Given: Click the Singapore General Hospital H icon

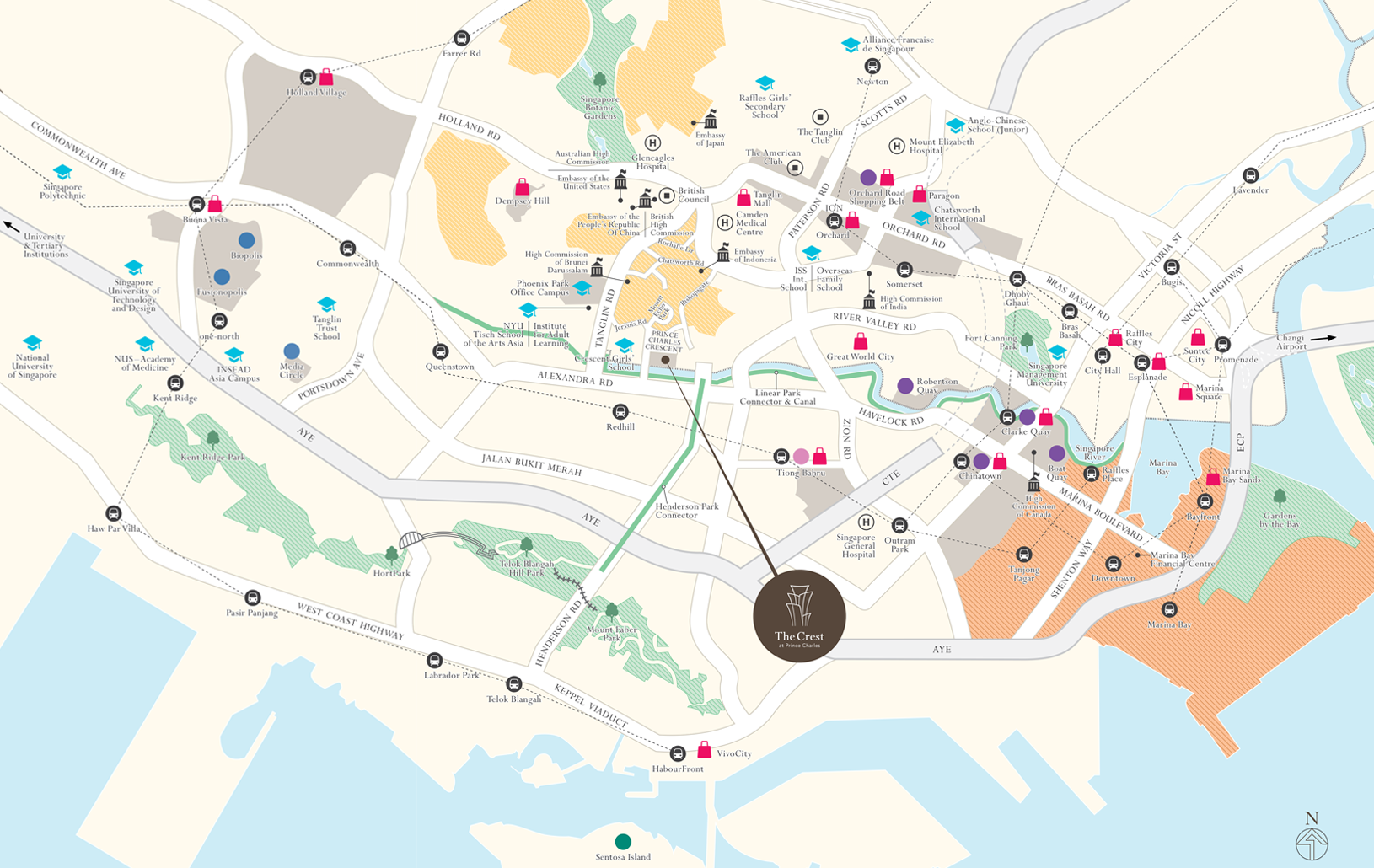Looking at the screenshot, I should point(866,522).
